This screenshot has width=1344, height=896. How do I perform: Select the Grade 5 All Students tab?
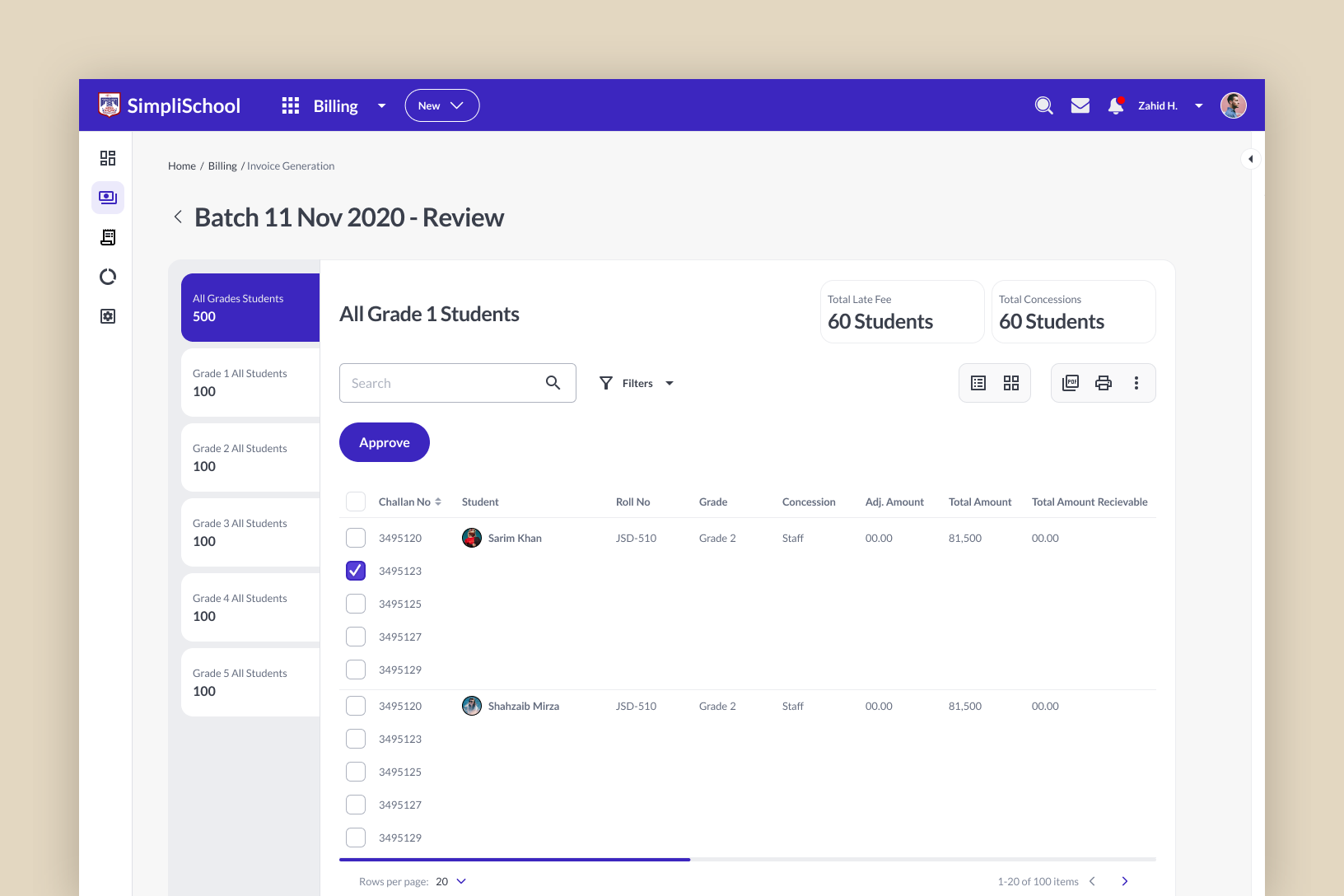point(250,682)
